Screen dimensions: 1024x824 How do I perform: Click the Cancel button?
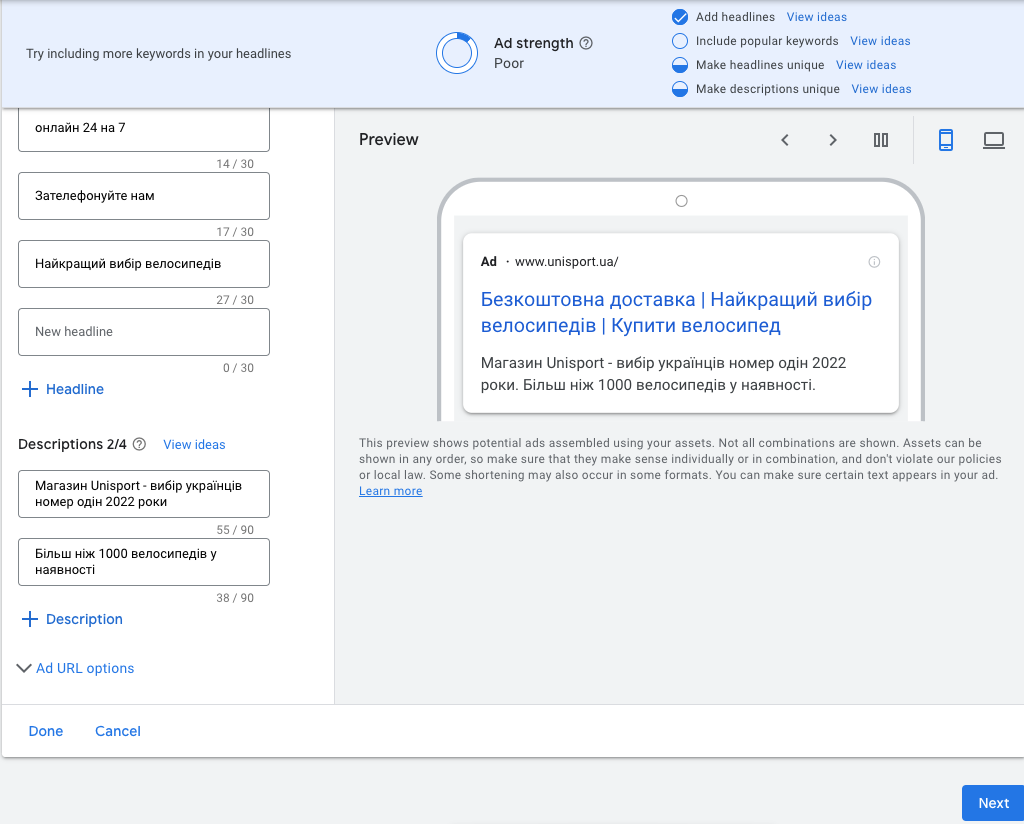coord(118,731)
